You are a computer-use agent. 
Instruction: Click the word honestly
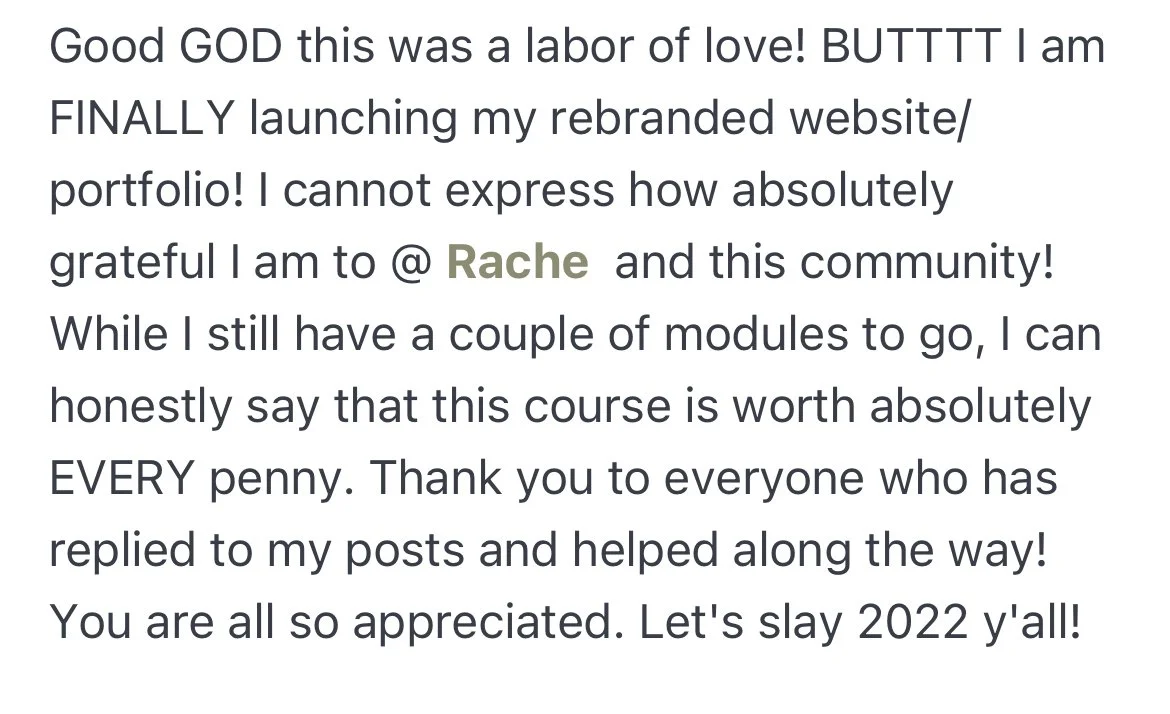[x=141, y=407]
